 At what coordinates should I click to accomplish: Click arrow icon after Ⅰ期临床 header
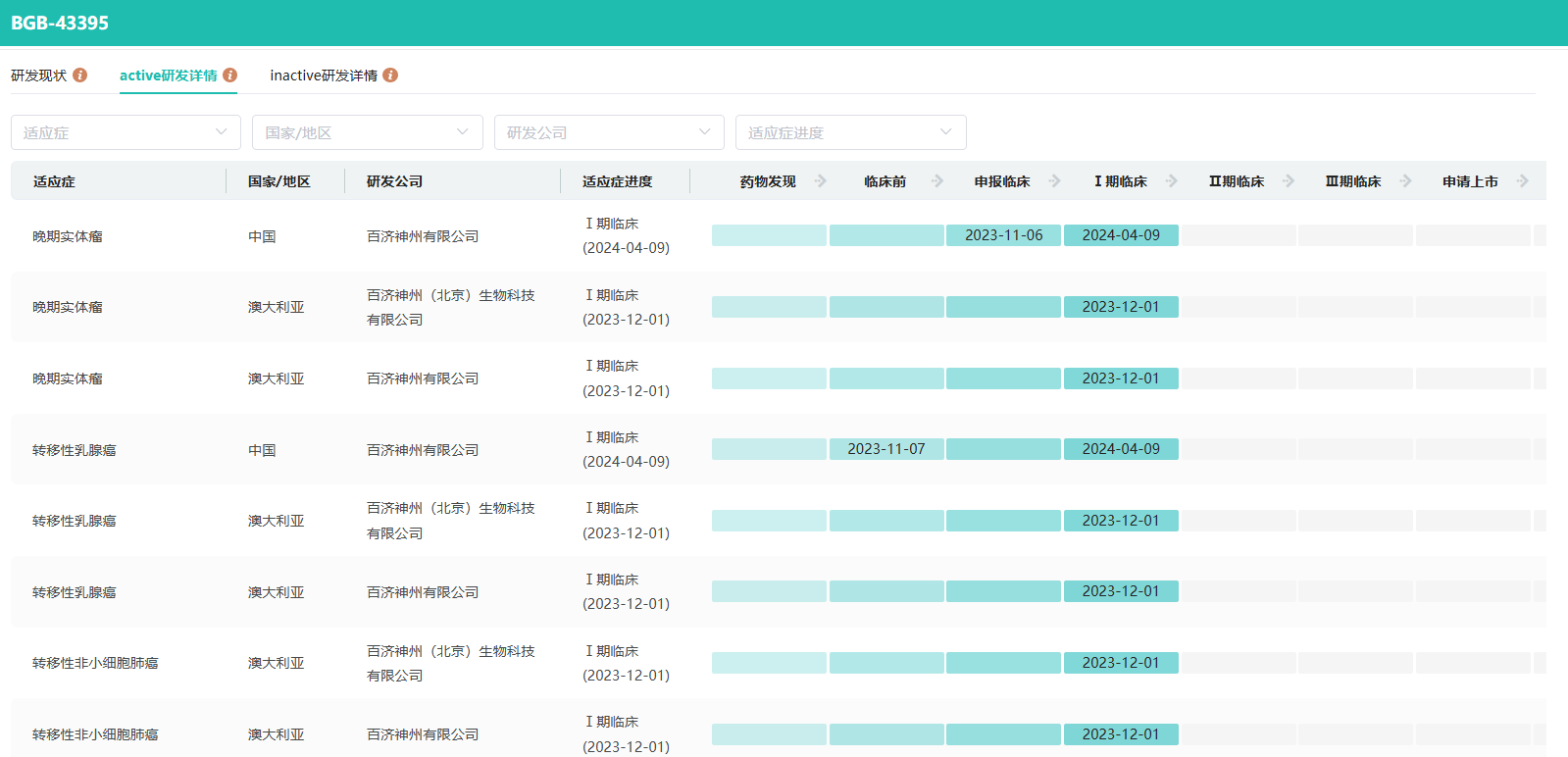(x=1172, y=181)
